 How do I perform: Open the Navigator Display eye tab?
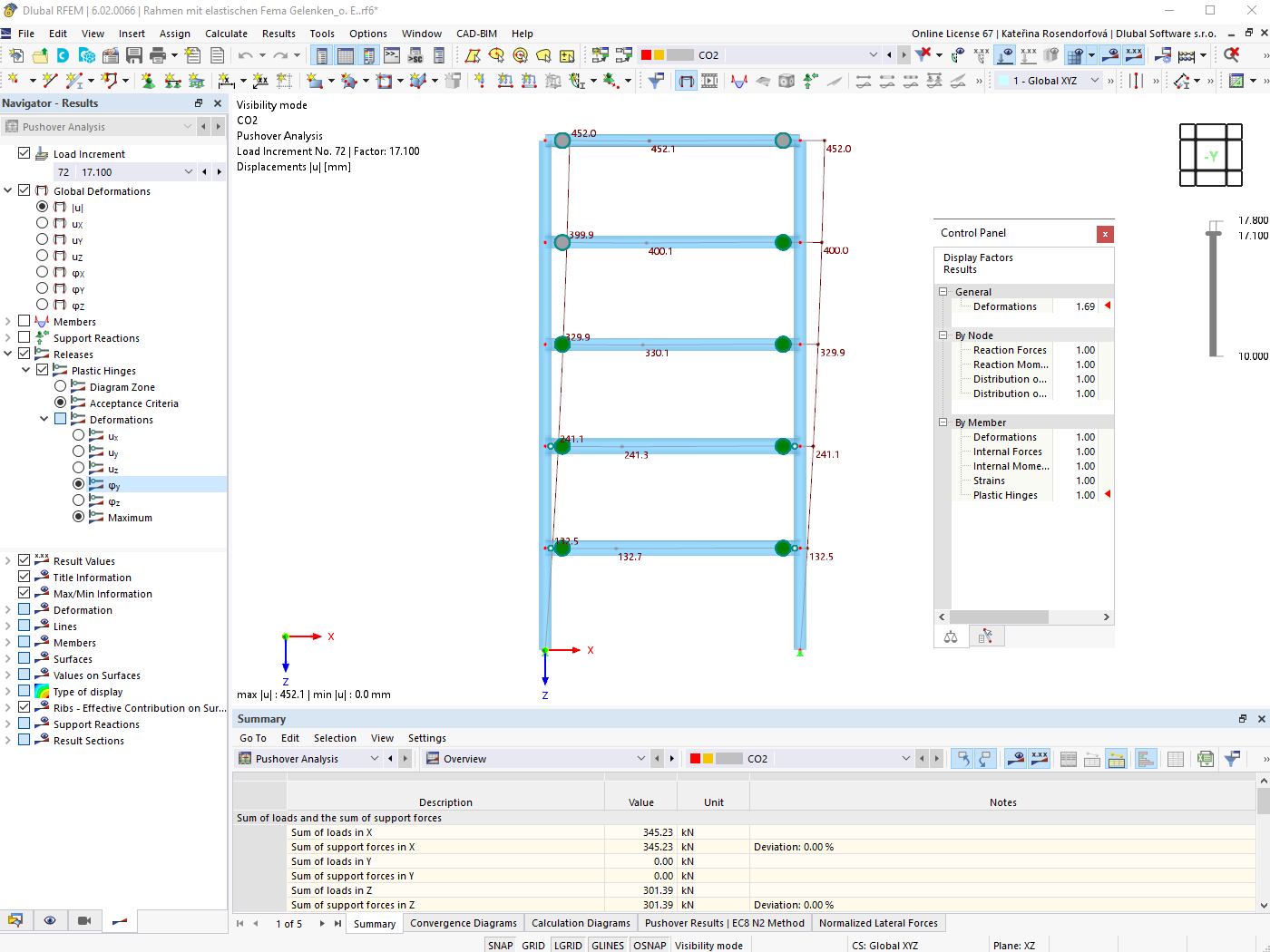click(50, 920)
